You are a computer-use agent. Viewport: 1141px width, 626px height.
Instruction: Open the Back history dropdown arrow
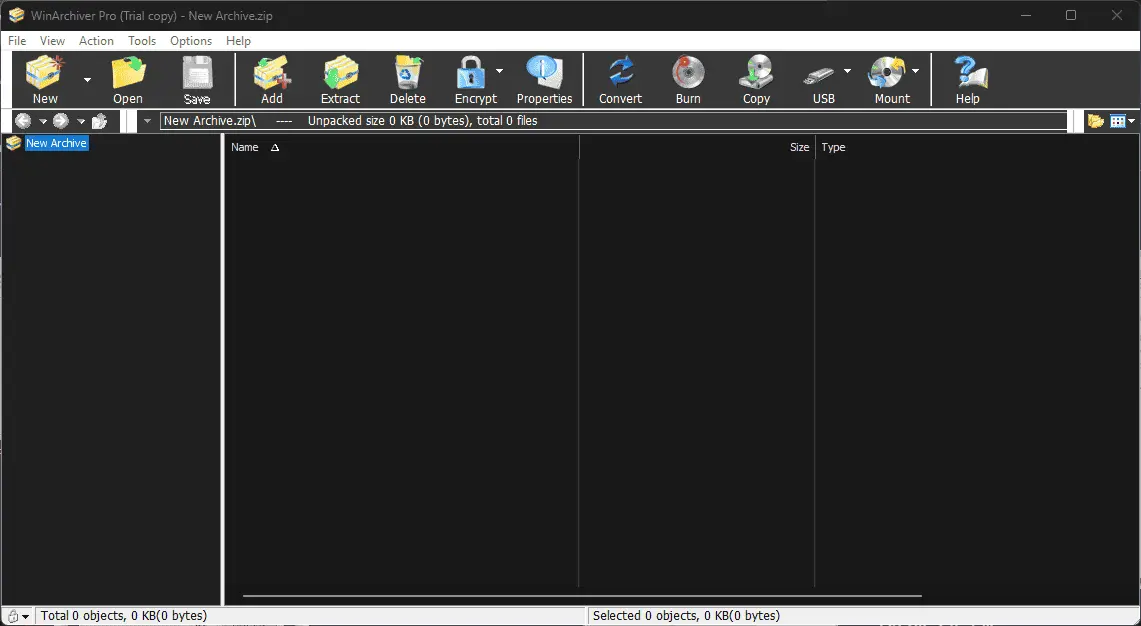[x=43, y=122]
